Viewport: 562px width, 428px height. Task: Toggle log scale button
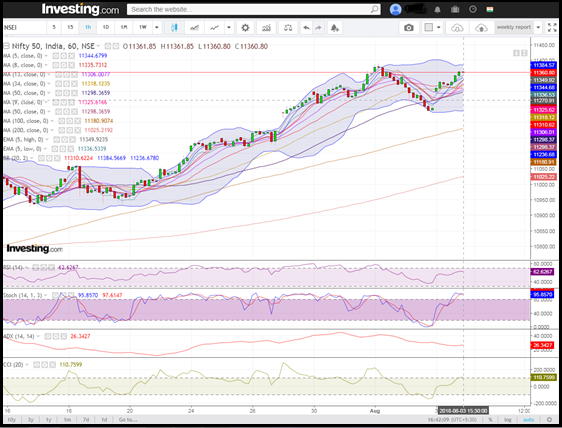pyautogui.click(x=508, y=420)
